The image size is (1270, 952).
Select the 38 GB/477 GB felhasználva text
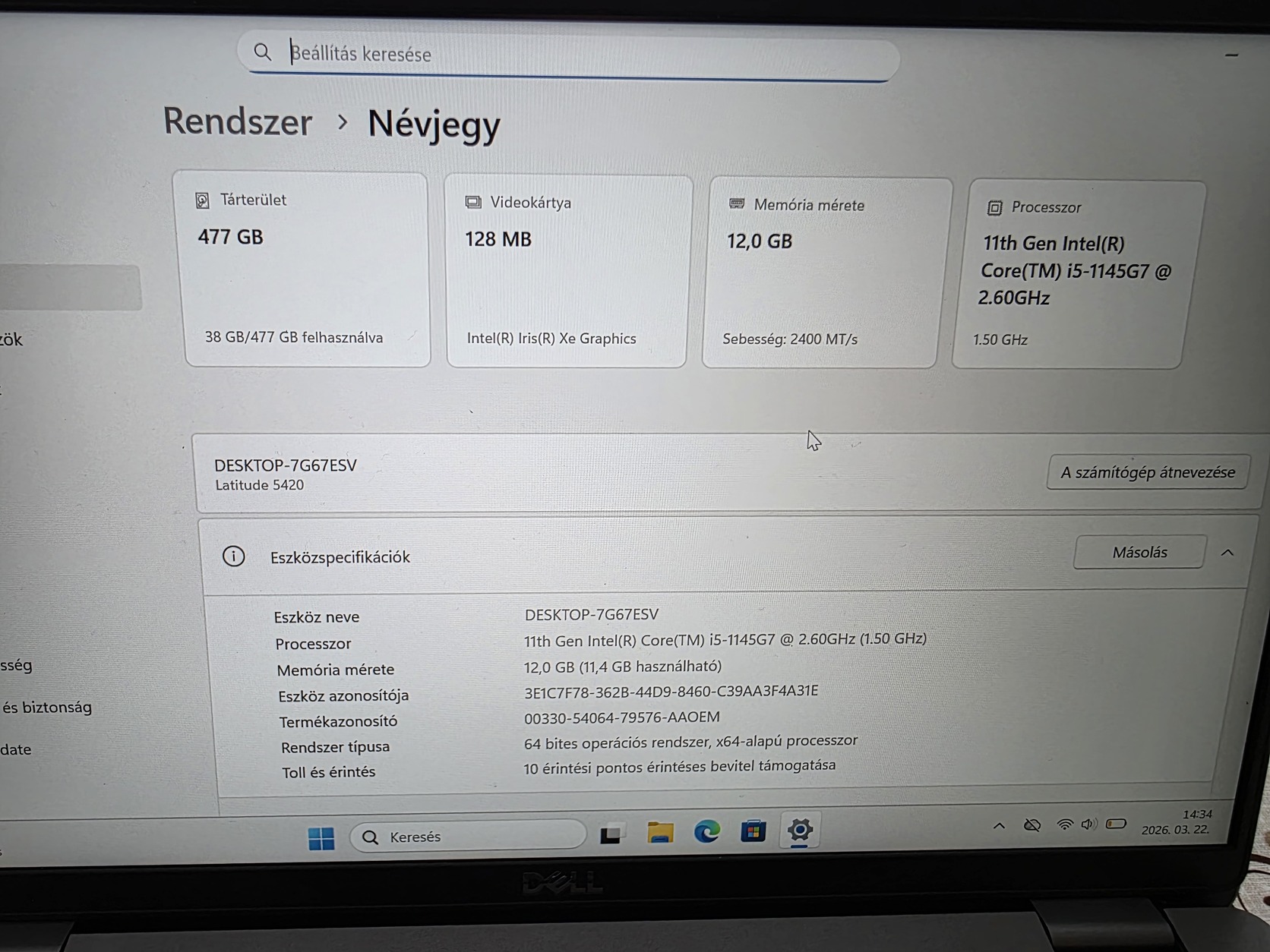pyautogui.click(x=294, y=337)
